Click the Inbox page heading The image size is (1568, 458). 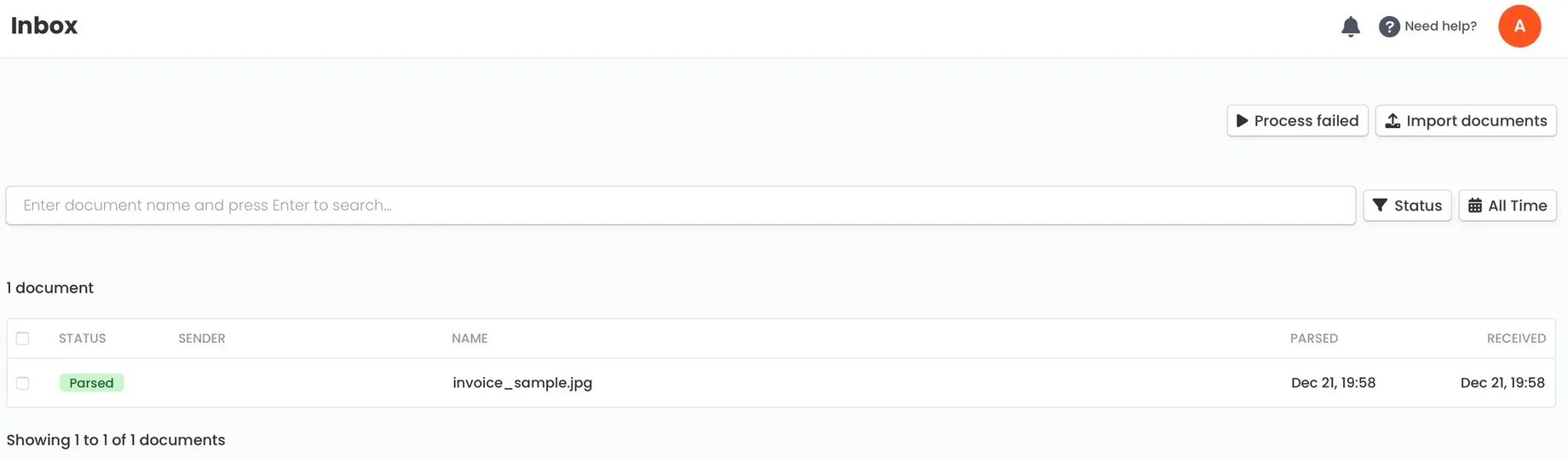(x=44, y=26)
